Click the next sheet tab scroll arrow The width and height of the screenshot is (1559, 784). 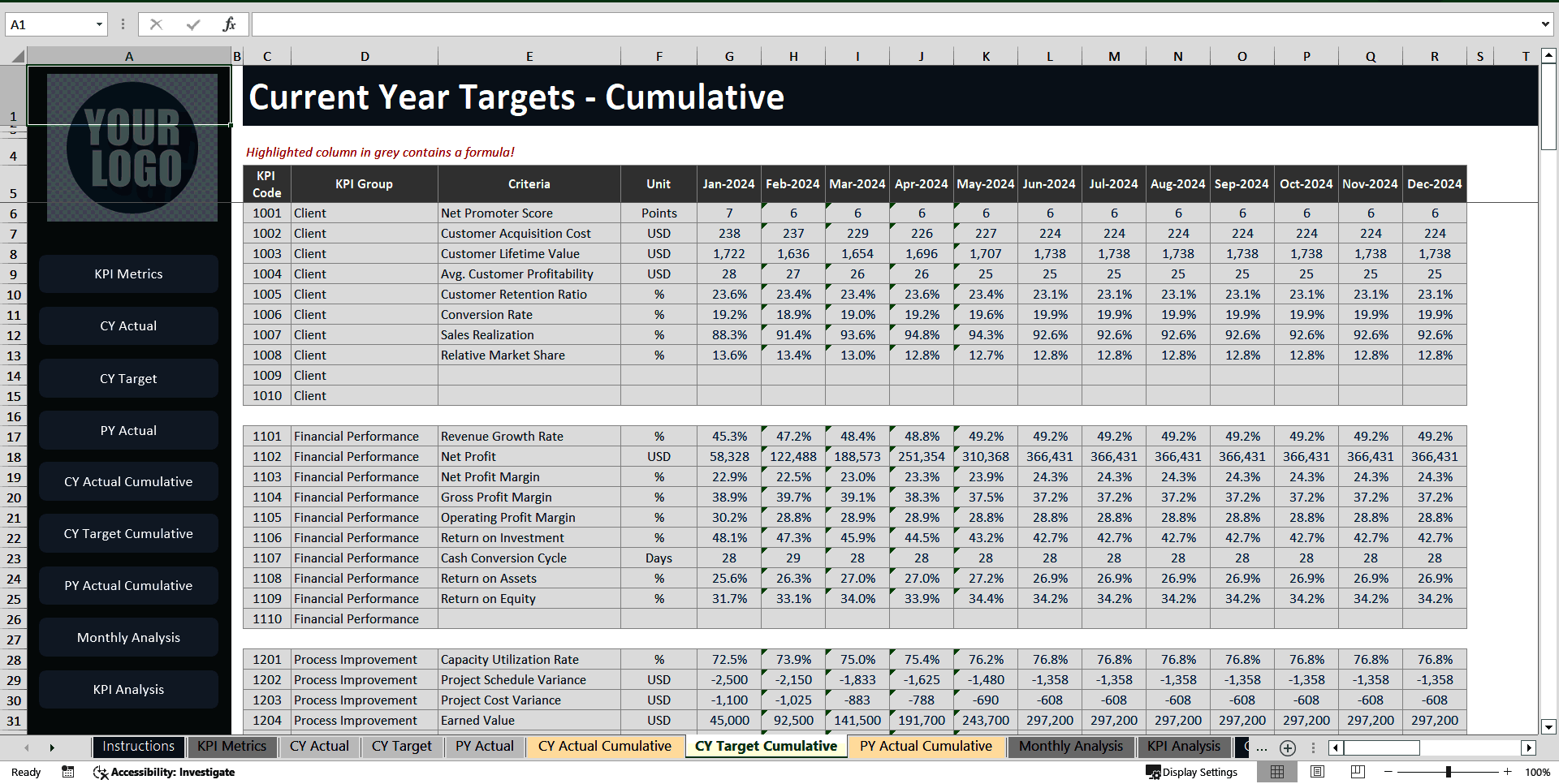52,747
